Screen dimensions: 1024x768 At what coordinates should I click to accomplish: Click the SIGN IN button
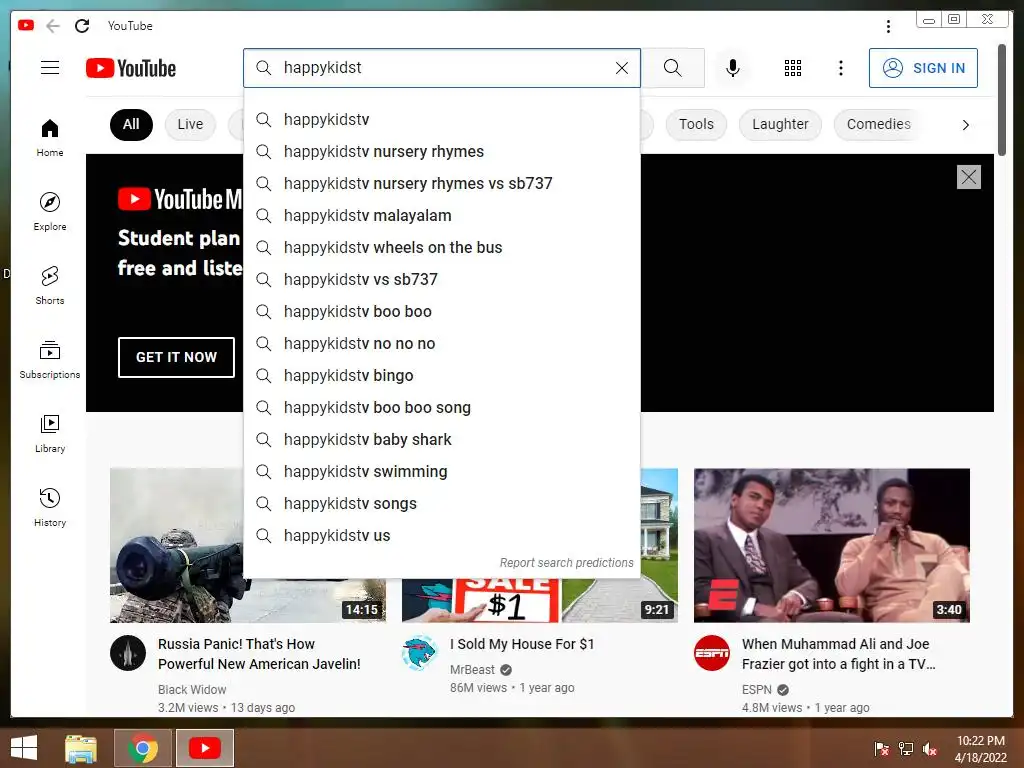(923, 68)
